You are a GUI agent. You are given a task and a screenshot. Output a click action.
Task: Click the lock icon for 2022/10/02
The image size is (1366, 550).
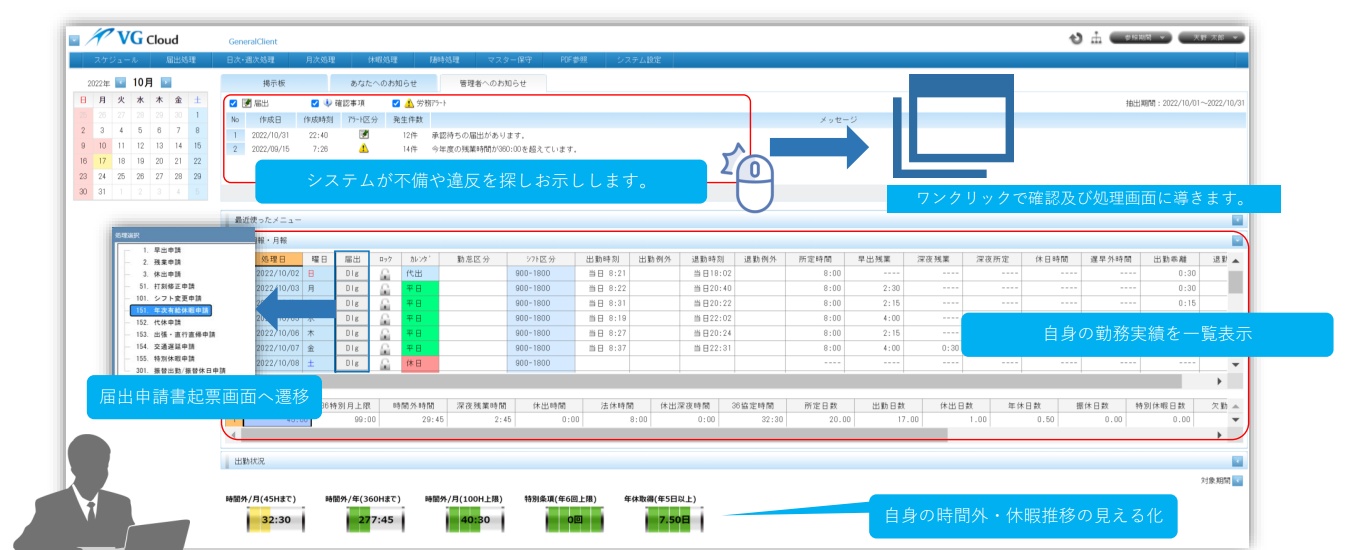(384, 272)
